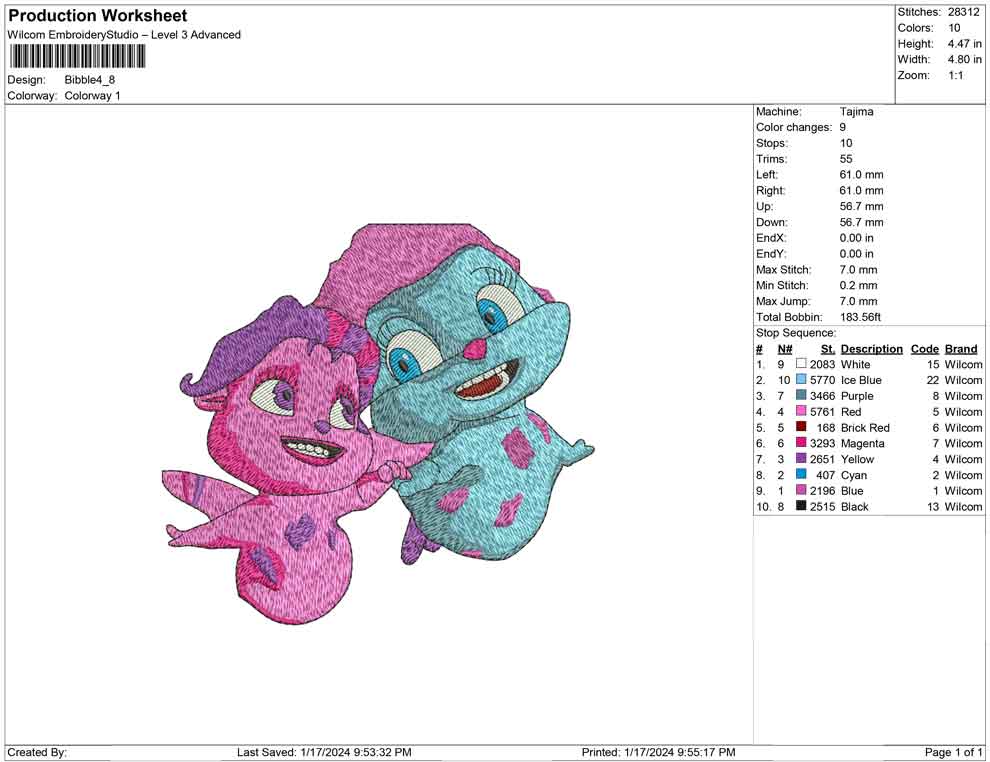
Task: Click stitch count '2083' in White row
Action: pyautogui.click(x=822, y=364)
